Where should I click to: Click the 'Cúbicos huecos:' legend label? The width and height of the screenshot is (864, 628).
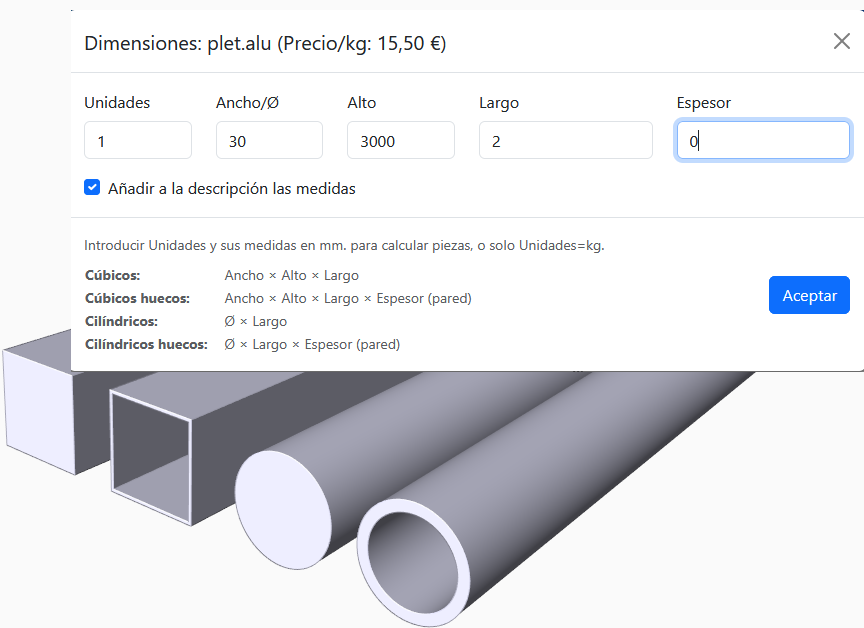click(137, 298)
